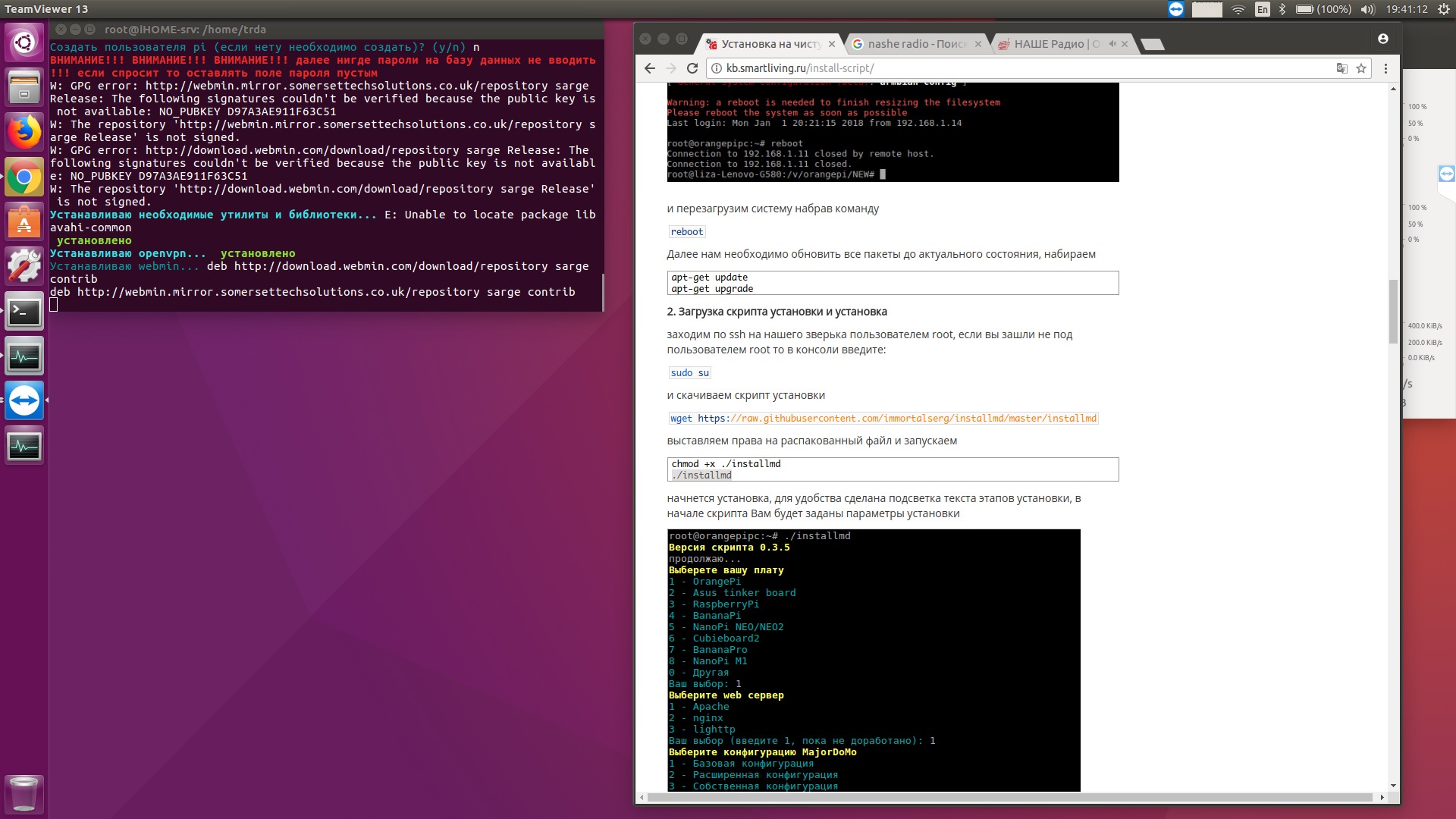The height and width of the screenshot is (819, 1456).
Task: Select the Установка на чистую tab
Action: pos(766,43)
